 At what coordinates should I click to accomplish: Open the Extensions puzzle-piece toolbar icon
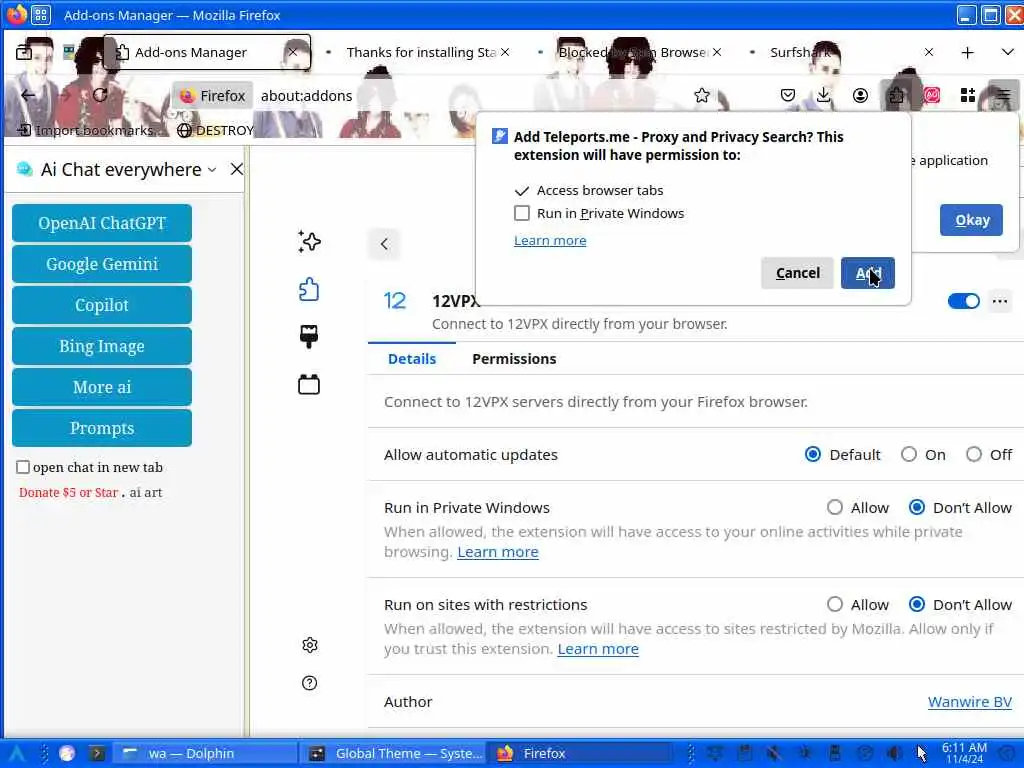tap(897, 95)
